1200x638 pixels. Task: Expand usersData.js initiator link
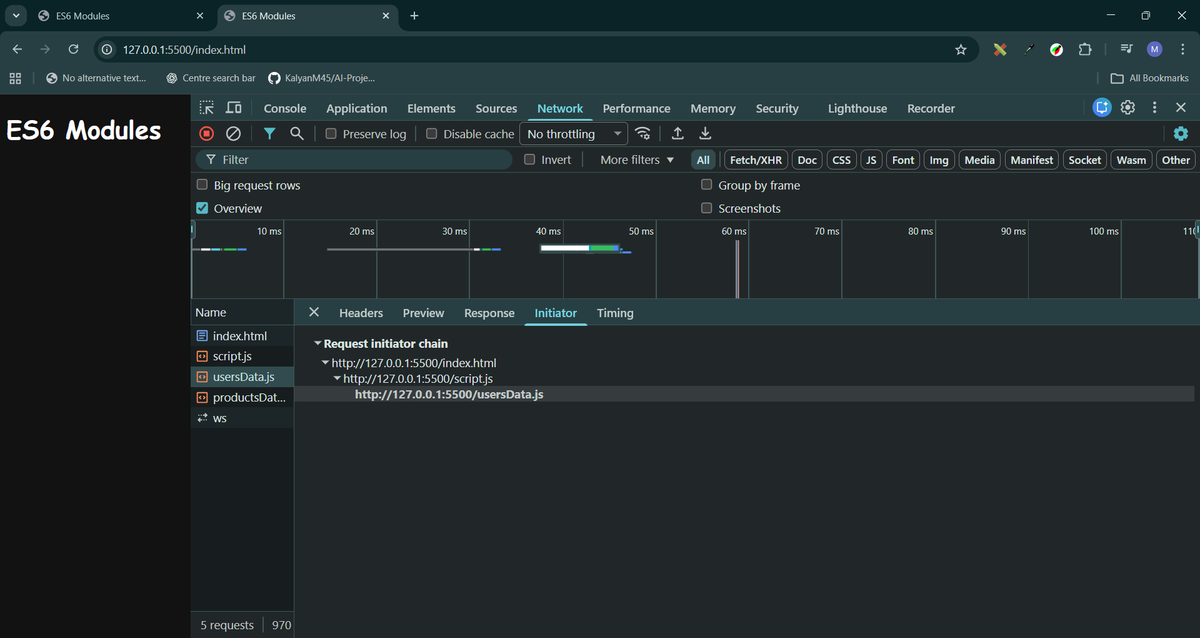click(x=449, y=394)
